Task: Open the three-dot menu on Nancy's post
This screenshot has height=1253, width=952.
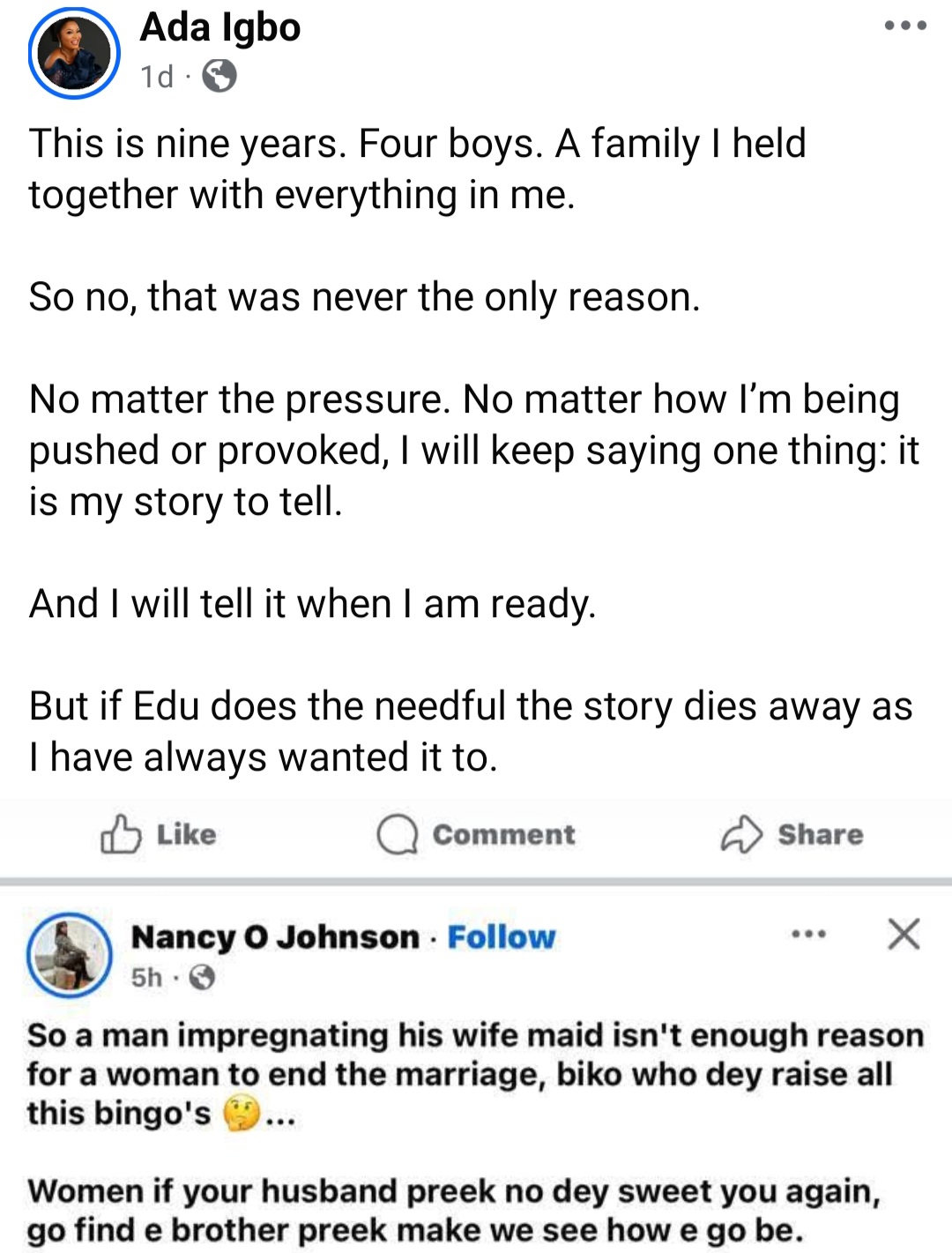Action: (808, 934)
